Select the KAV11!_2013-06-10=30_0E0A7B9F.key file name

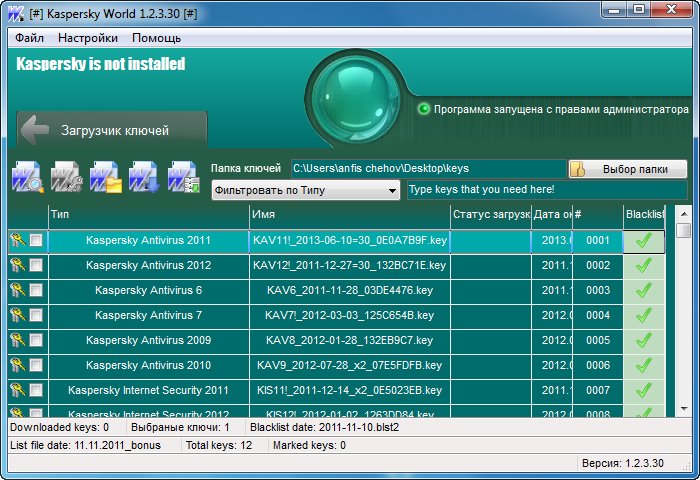click(350, 240)
